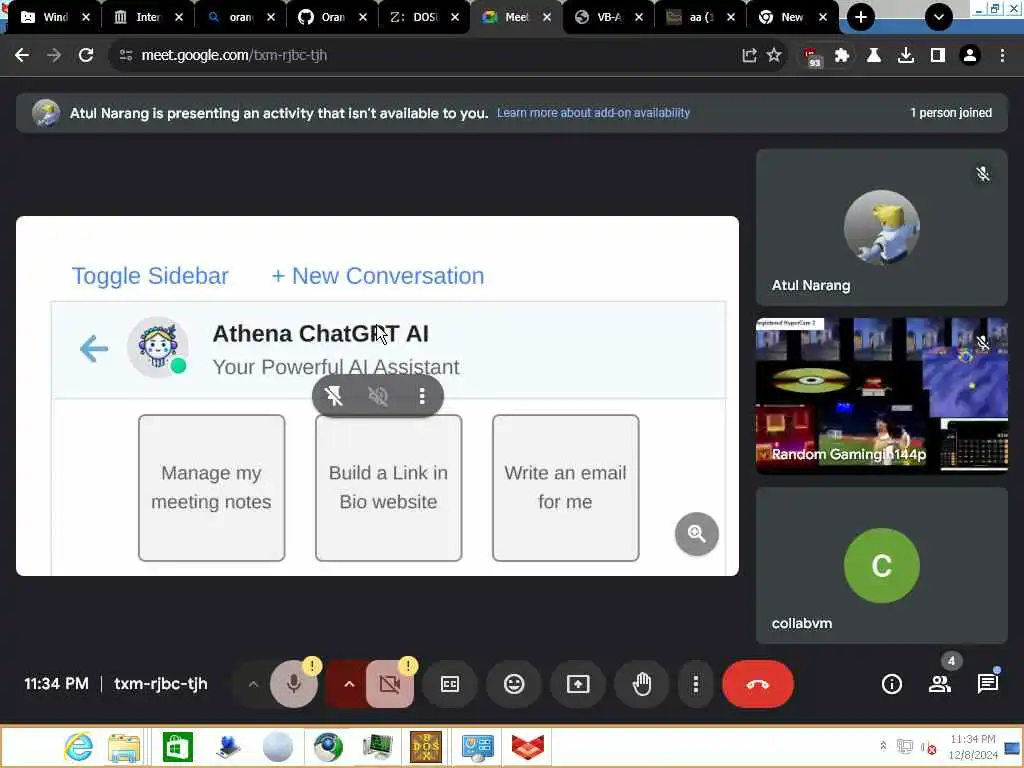Show hidden system tray icons
Image resolution: width=1024 pixels, height=768 pixels.
pyautogui.click(x=883, y=745)
